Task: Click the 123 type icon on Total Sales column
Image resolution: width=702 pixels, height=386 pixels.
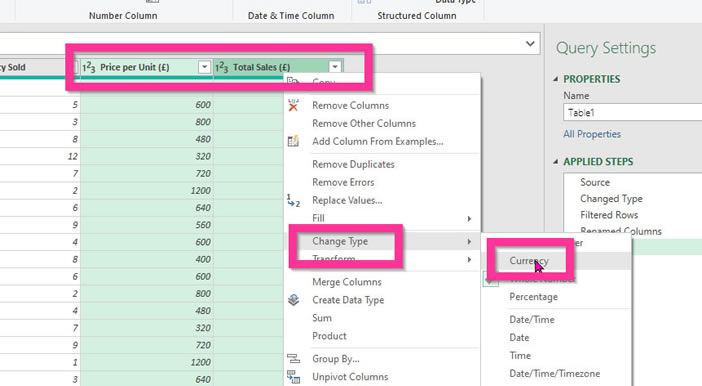Action: coord(222,67)
